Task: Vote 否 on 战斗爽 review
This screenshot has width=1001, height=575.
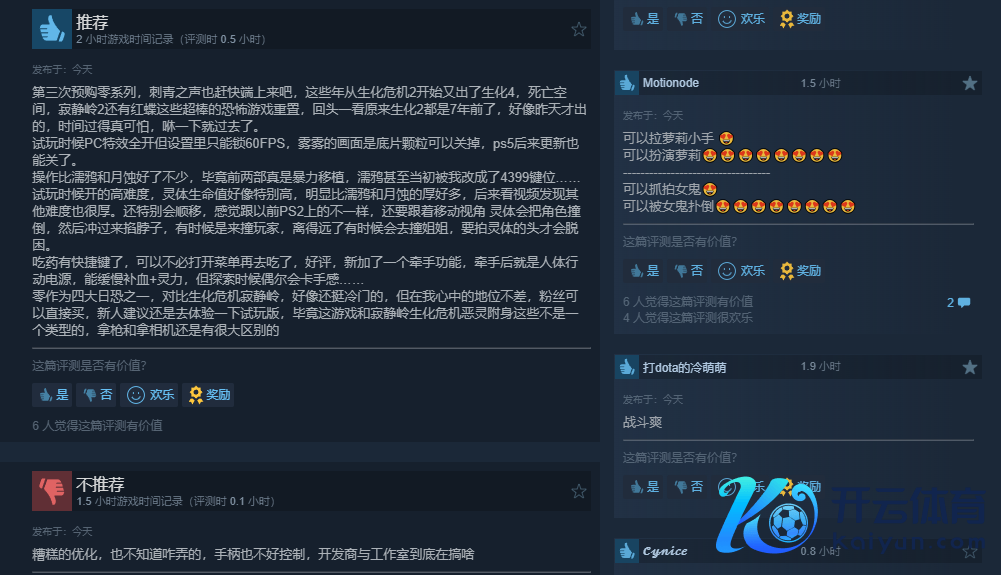Action: 688,487
